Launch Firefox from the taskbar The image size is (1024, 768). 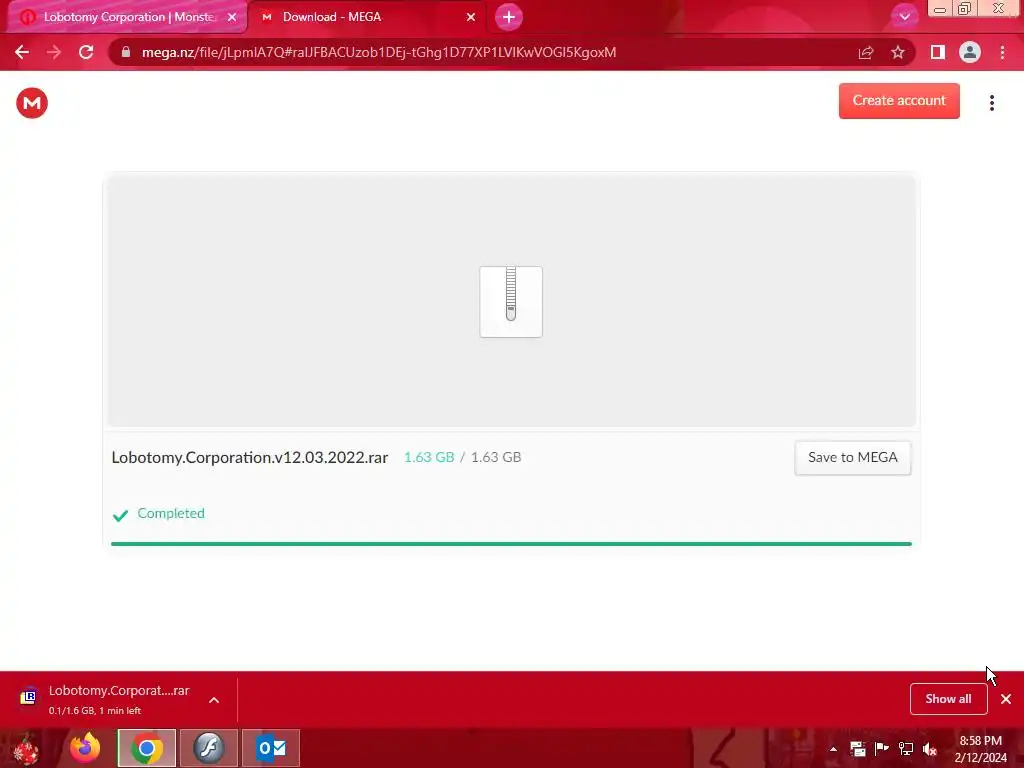[86, 748]
